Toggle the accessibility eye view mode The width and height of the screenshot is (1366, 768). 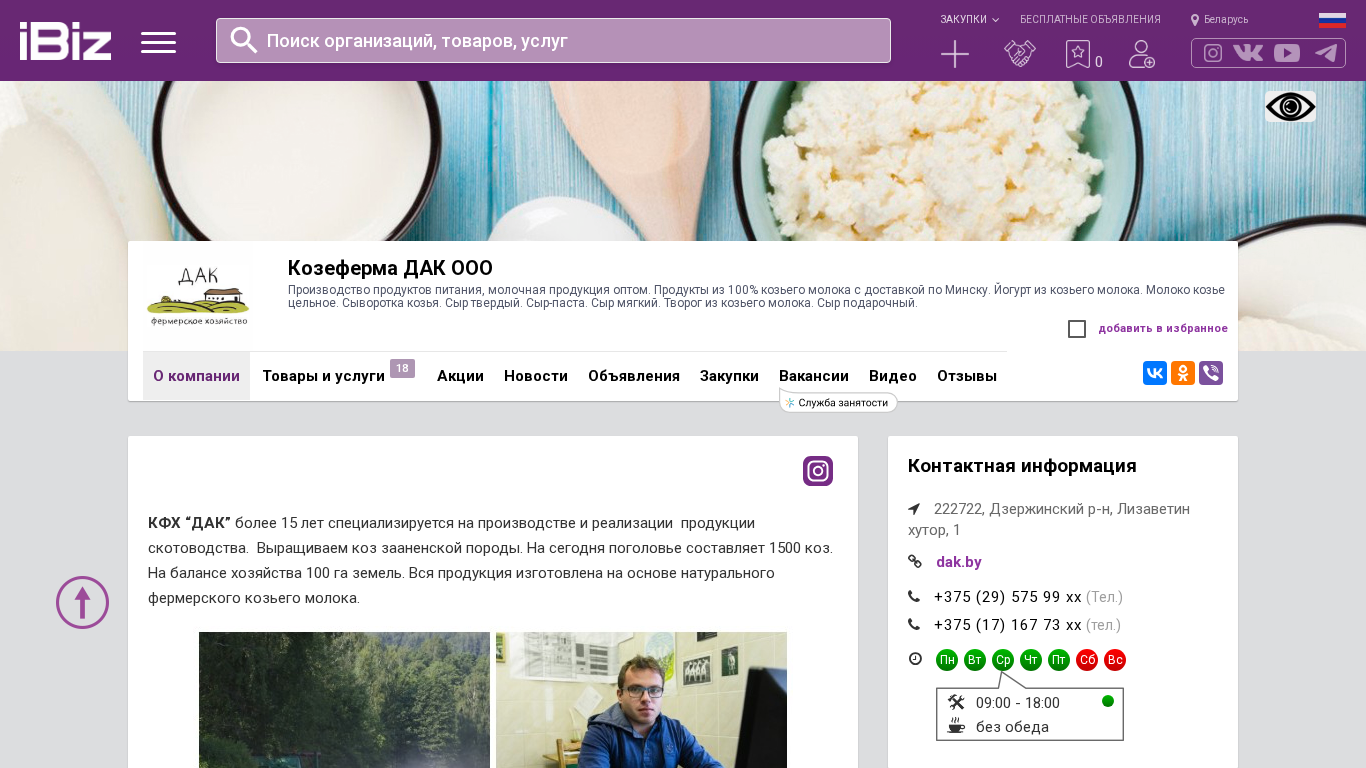[1290, 106]
